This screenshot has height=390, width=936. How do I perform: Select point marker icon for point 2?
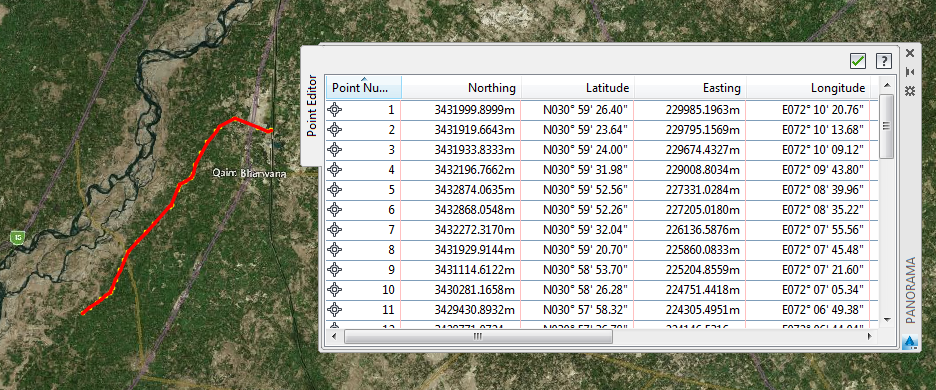tap(335, 130)
